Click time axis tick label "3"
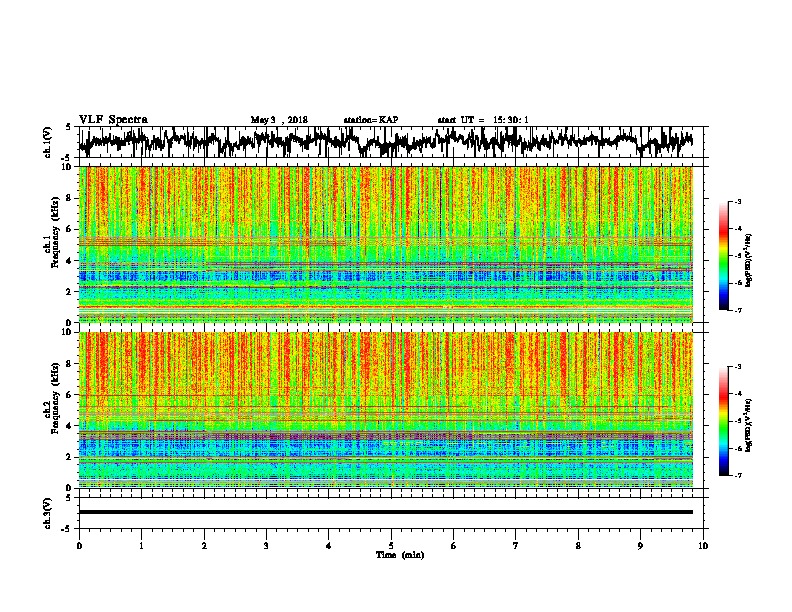 [266, 546]
